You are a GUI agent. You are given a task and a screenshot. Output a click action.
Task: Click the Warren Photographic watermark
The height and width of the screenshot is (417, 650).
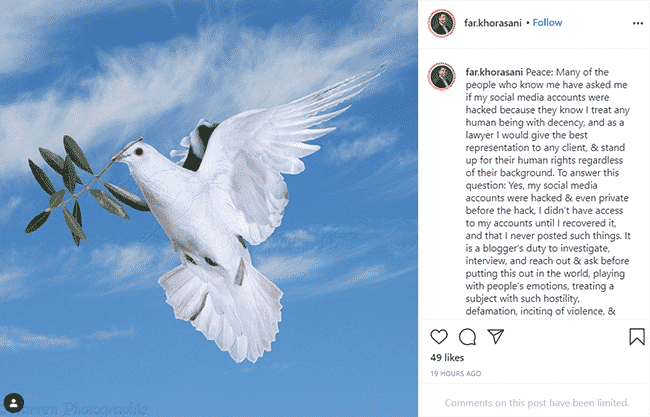point(75,409)
